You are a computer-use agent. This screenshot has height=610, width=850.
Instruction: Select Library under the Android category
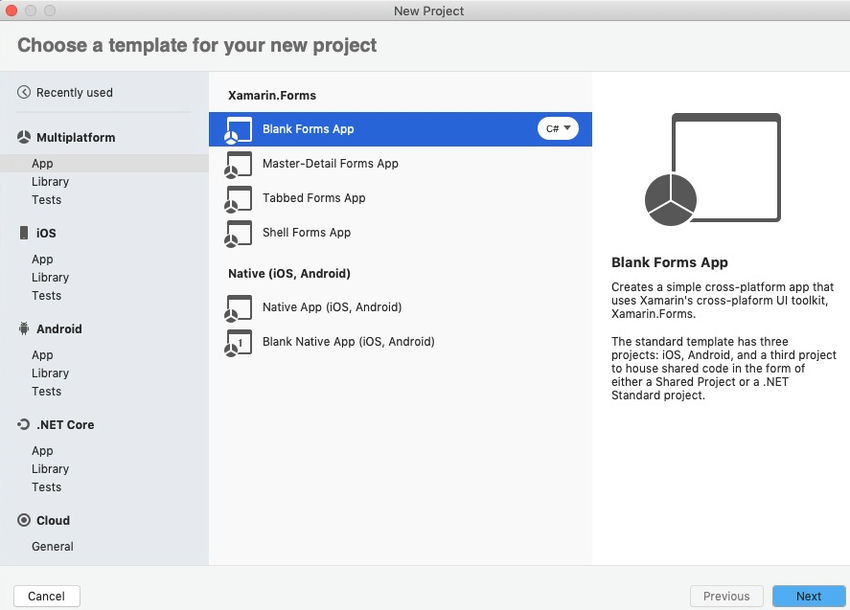tap(50, 373)
